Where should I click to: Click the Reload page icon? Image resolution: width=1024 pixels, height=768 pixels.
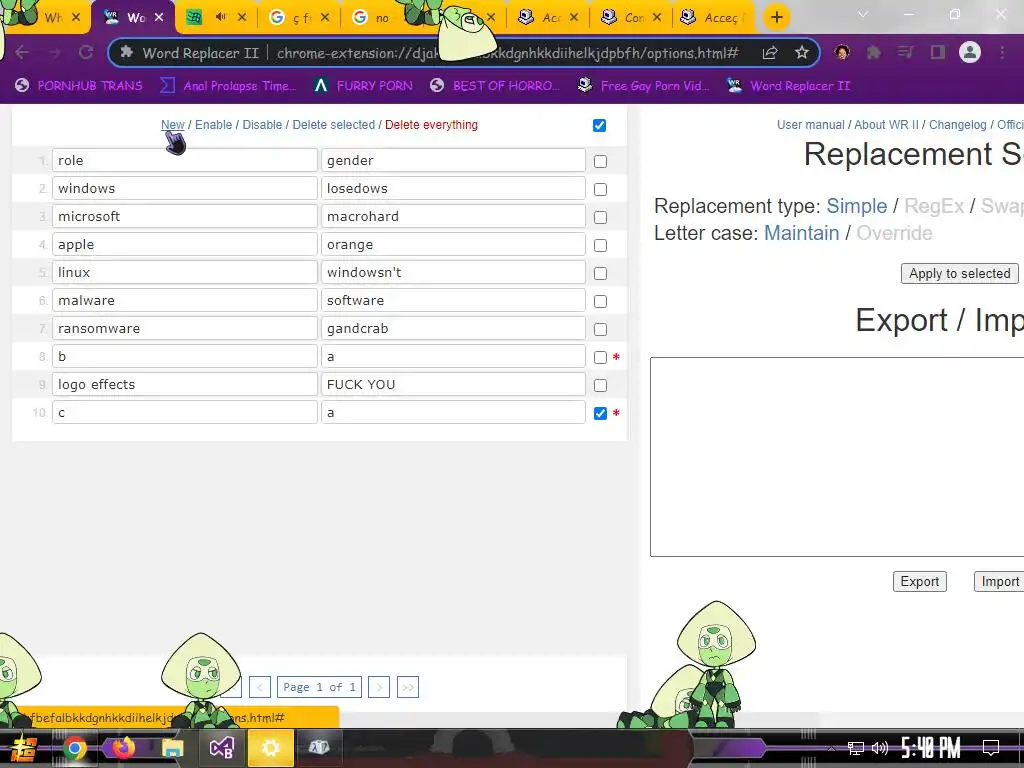[x=86, y=52]
